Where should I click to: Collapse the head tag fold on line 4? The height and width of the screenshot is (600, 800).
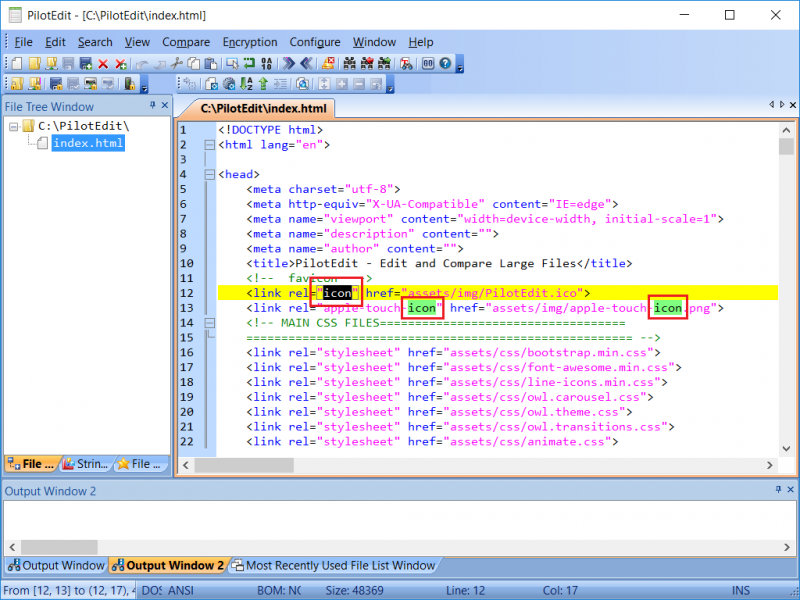point(209,174)
